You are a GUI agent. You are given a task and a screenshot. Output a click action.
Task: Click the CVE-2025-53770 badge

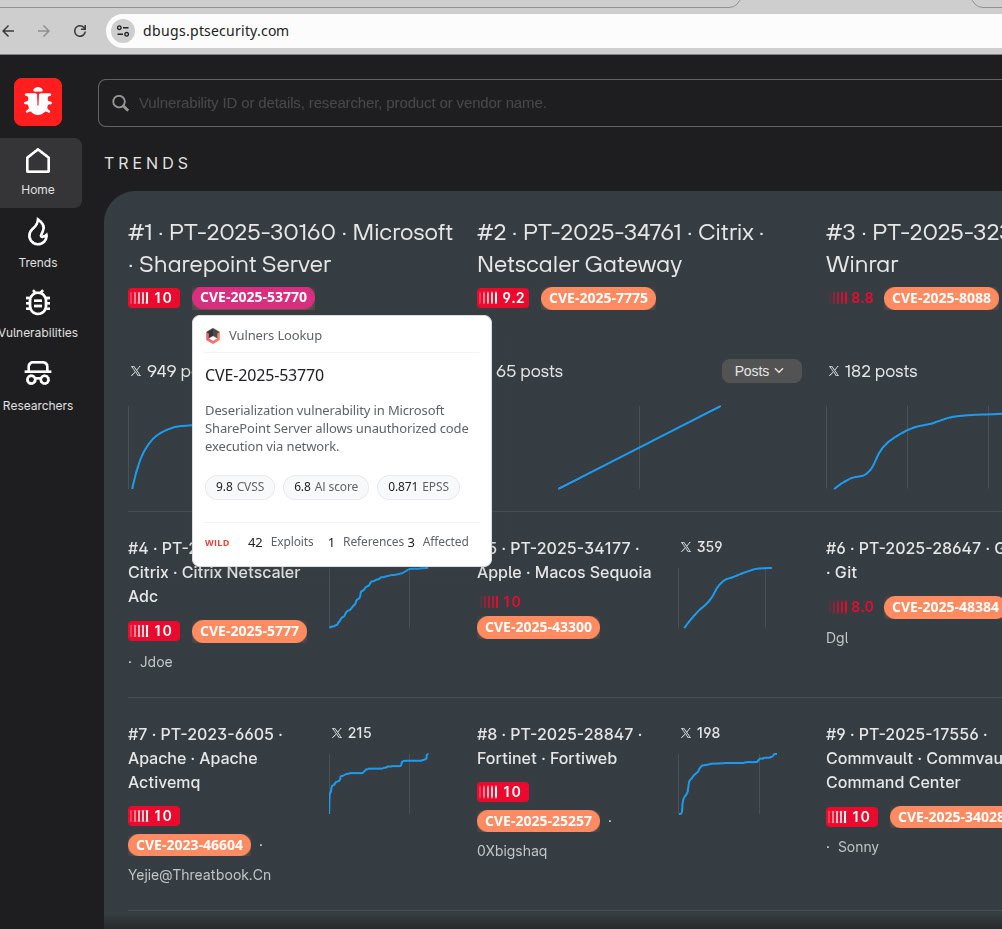pos(253,297)
